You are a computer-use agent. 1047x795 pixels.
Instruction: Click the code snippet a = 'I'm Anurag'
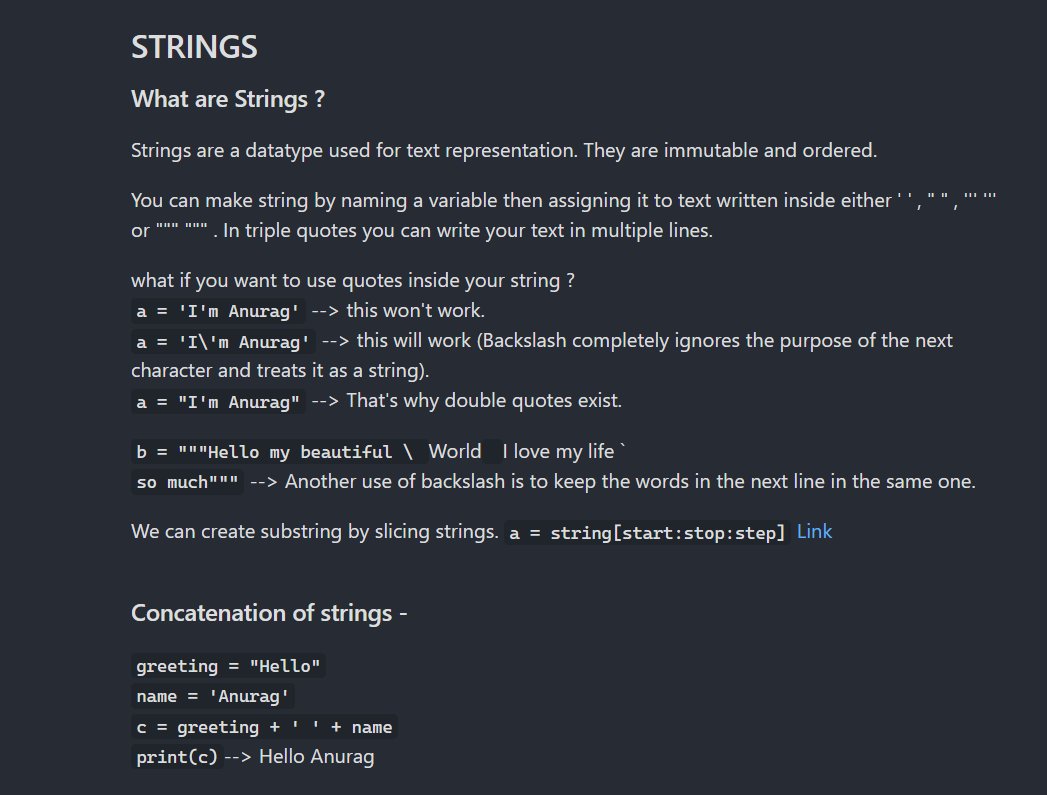click(218, 311)
